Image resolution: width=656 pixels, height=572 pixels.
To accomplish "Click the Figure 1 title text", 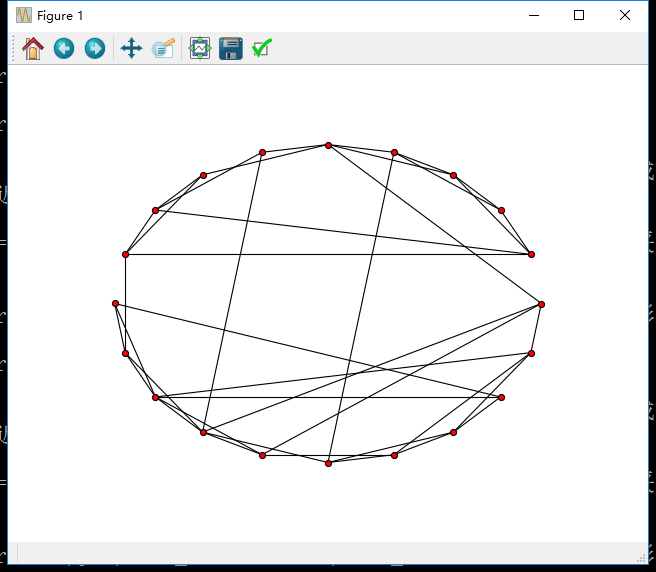I will [60, 16].
